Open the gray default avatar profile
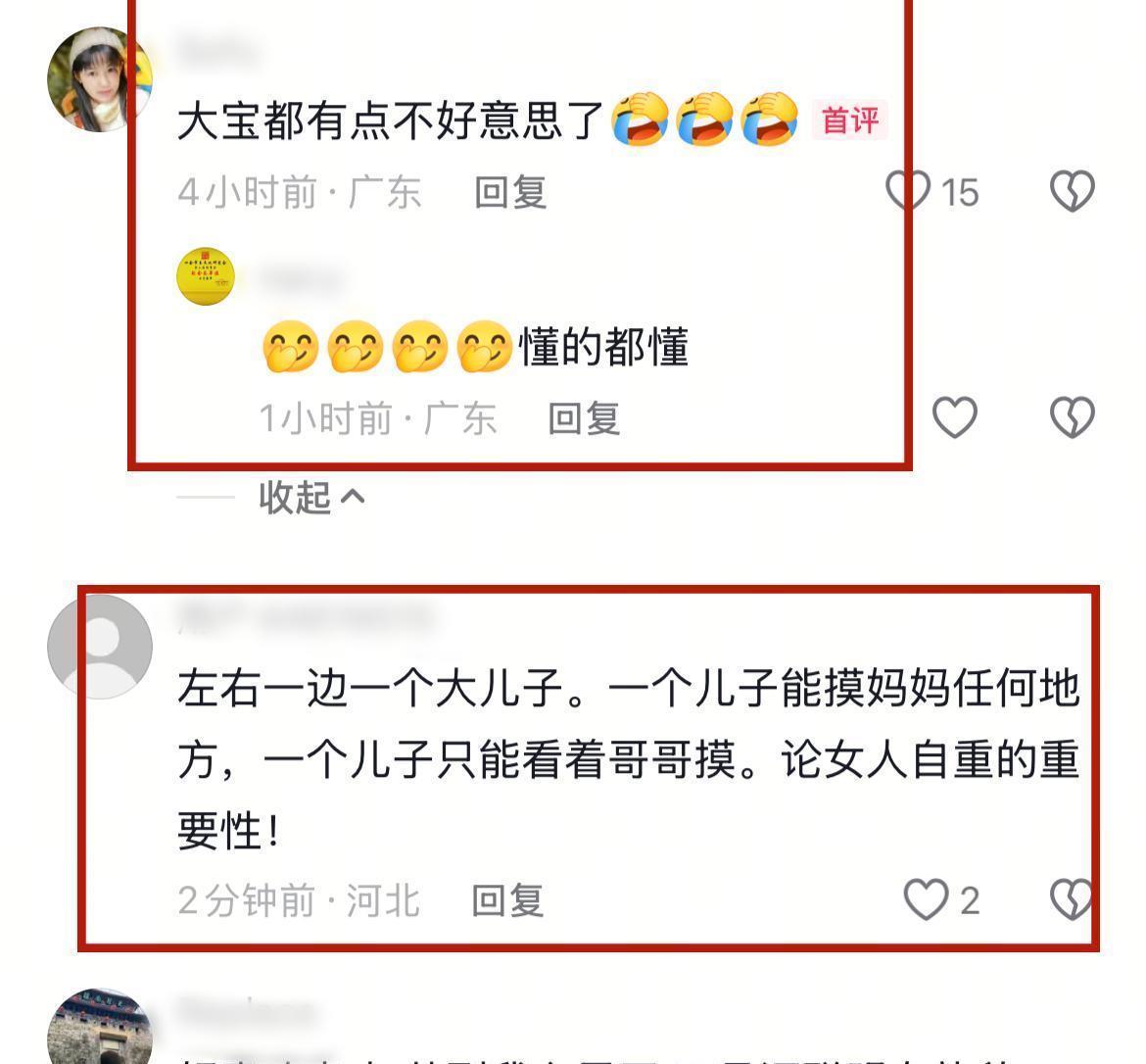The width and height of the screenshot is (1146, 1064). [x=99, y=648]
